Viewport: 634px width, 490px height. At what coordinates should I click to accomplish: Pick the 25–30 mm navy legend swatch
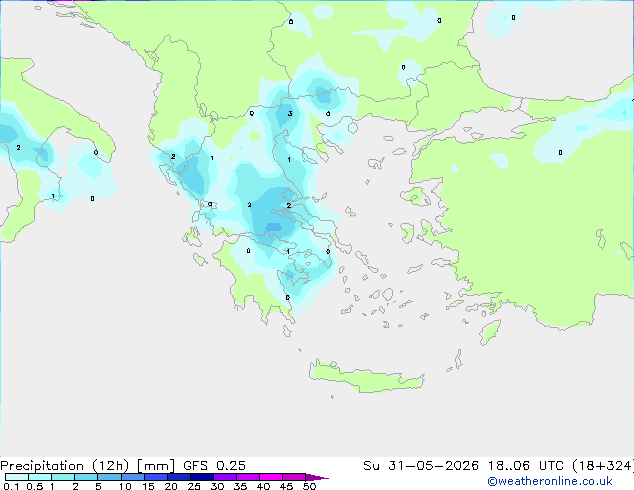click(x=202, y=477)
